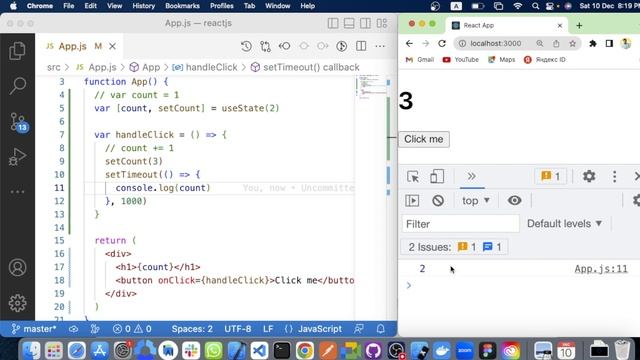The image size is (640, 360).
Task: Open the top JavaScript context dropdown
Action: (x=476, y=200)
